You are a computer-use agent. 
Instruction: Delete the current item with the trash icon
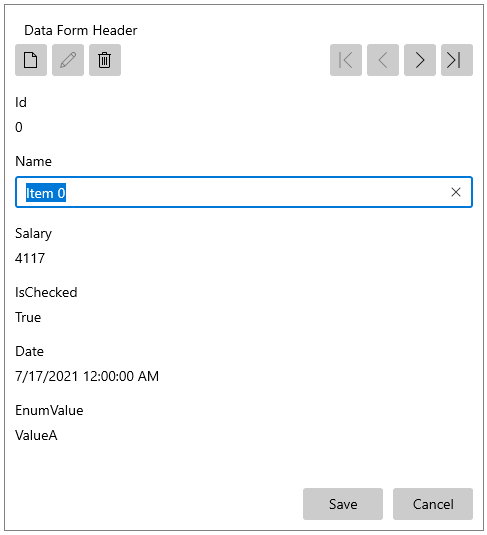(x=105, y=60)
